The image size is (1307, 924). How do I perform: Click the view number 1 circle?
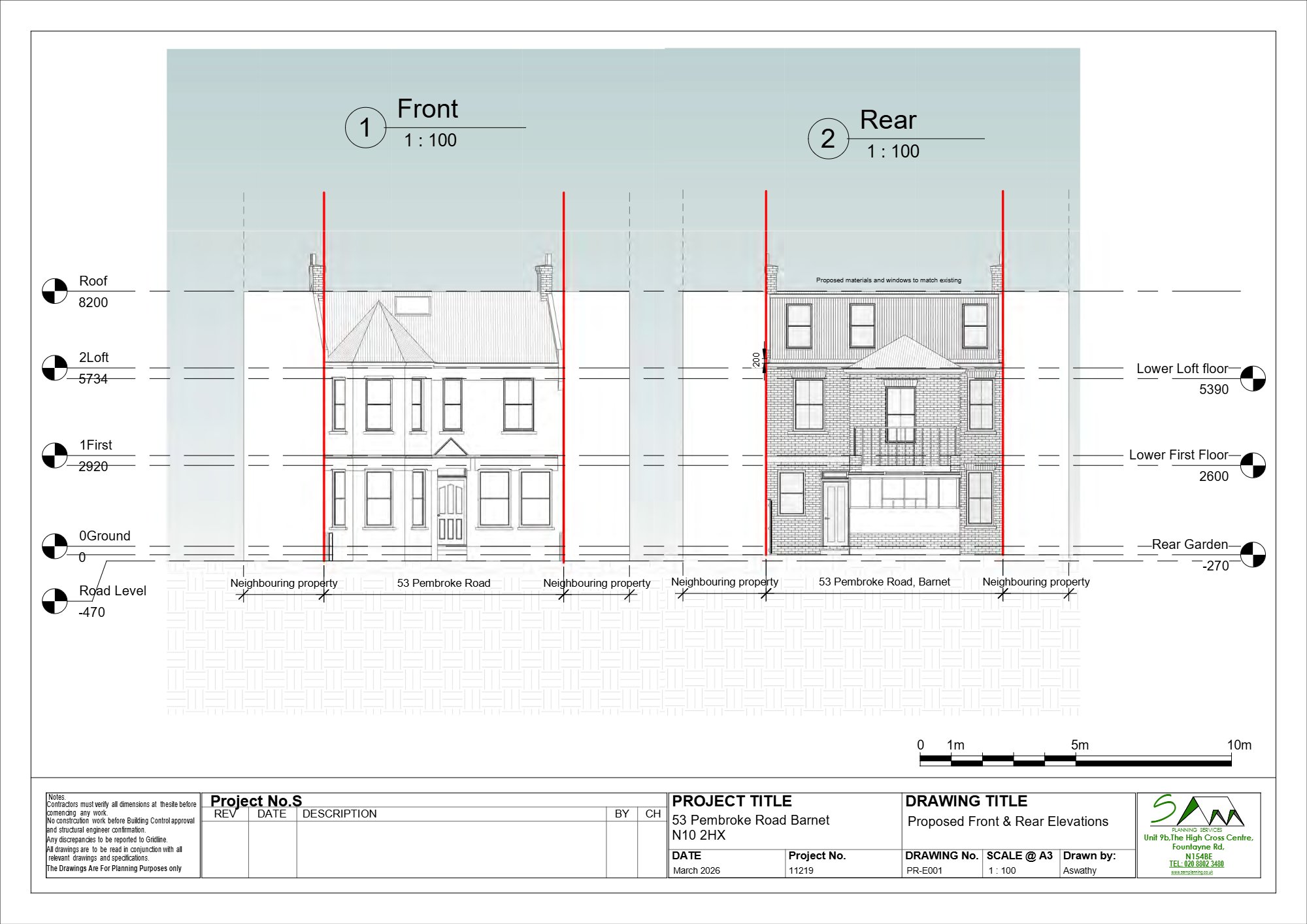tap(365, 127)
